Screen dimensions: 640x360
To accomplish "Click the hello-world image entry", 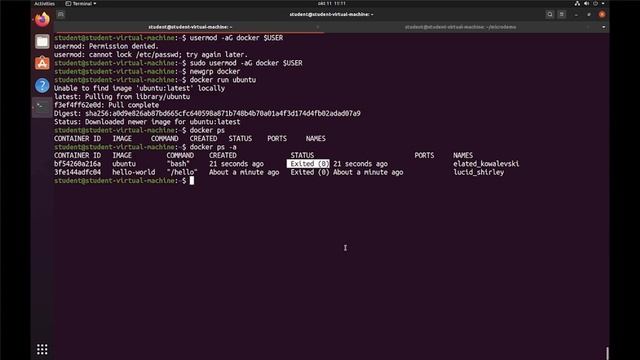I will pyautogui.click(x=133, y=172).
